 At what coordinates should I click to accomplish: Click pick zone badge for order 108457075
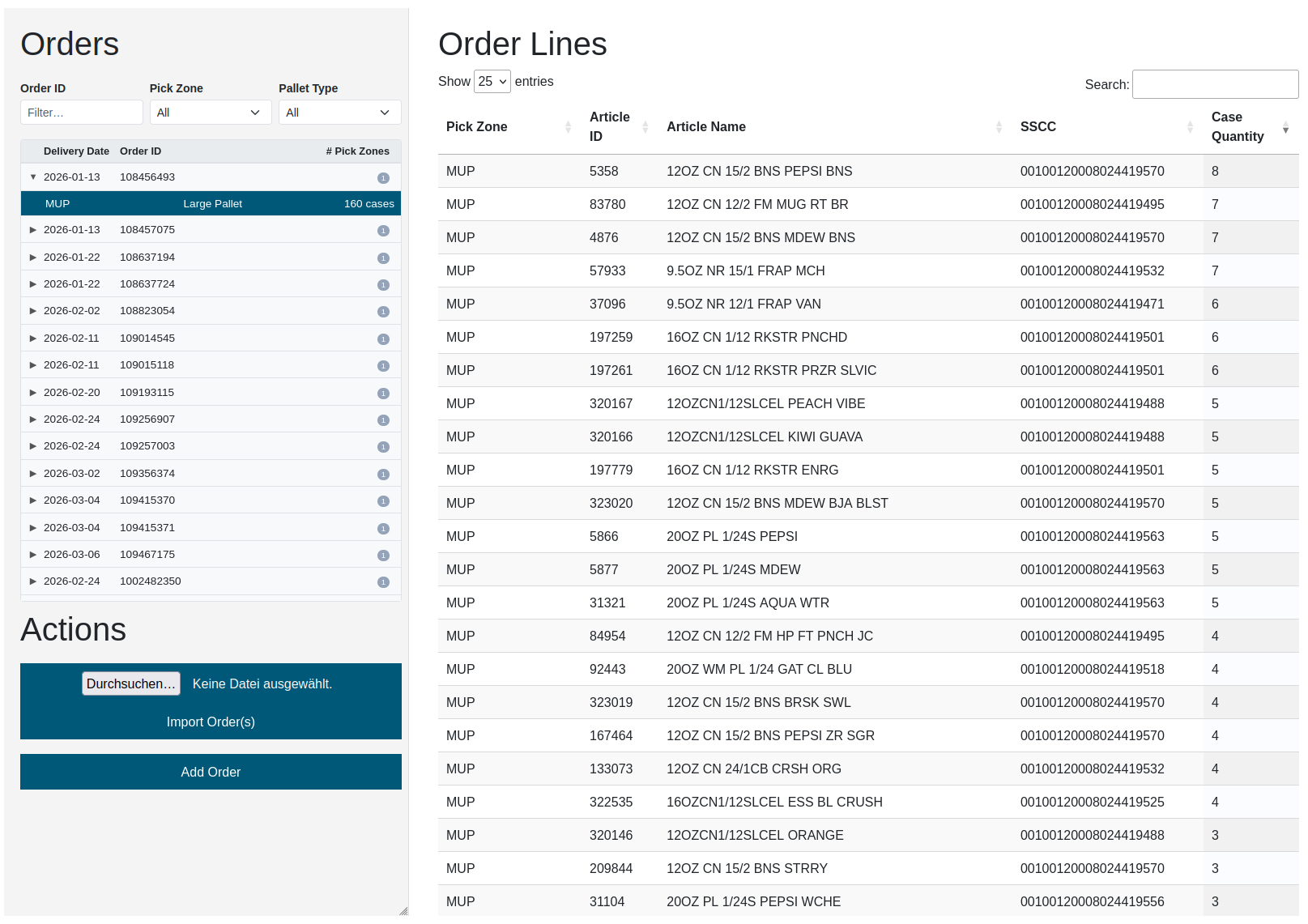pos(383,231)
